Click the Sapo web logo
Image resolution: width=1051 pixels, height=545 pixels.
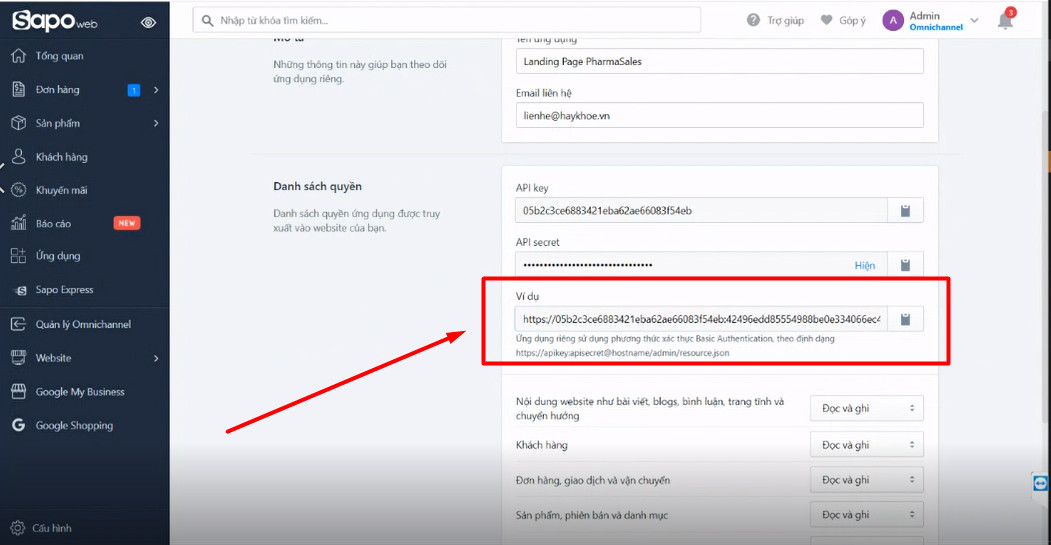(x=54, y=21)
